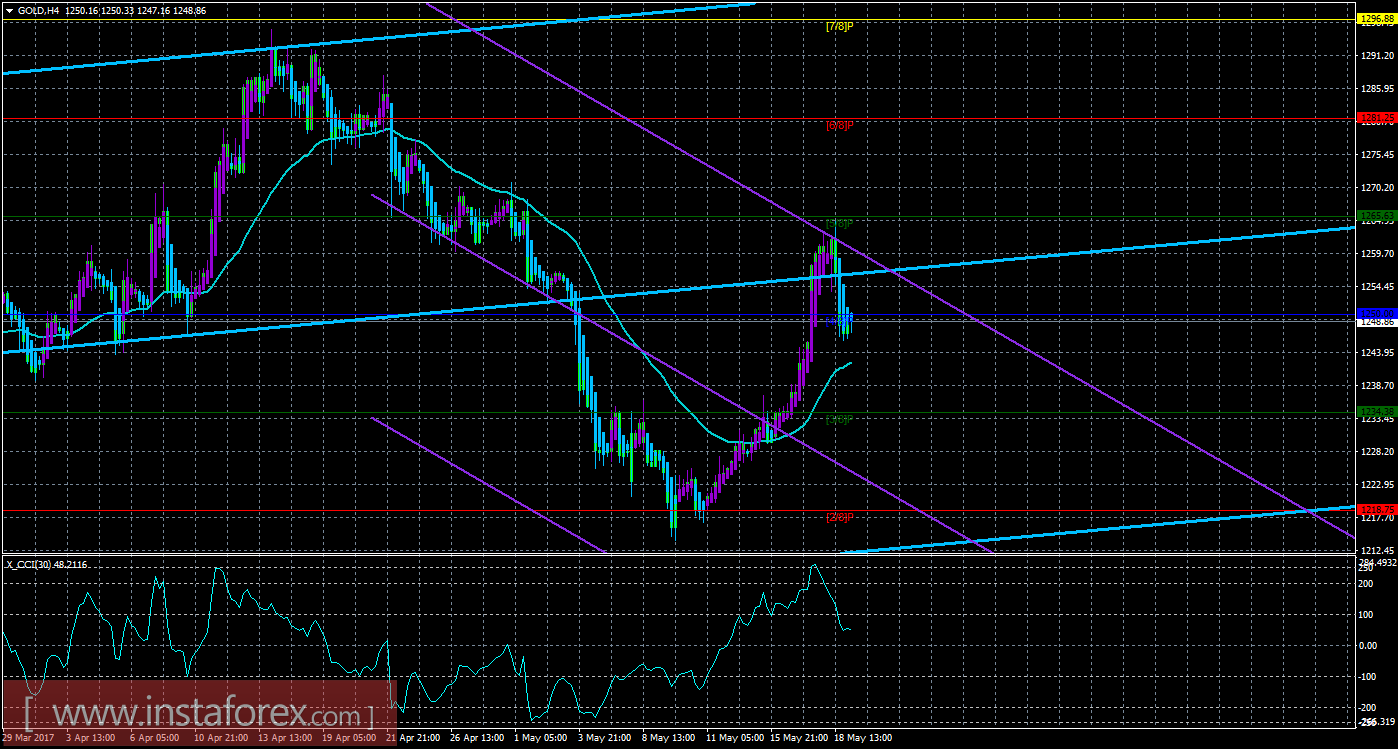Click the 11 May 05:00 time label
This screenshot has width=1398, height=749.
point(737,738)
